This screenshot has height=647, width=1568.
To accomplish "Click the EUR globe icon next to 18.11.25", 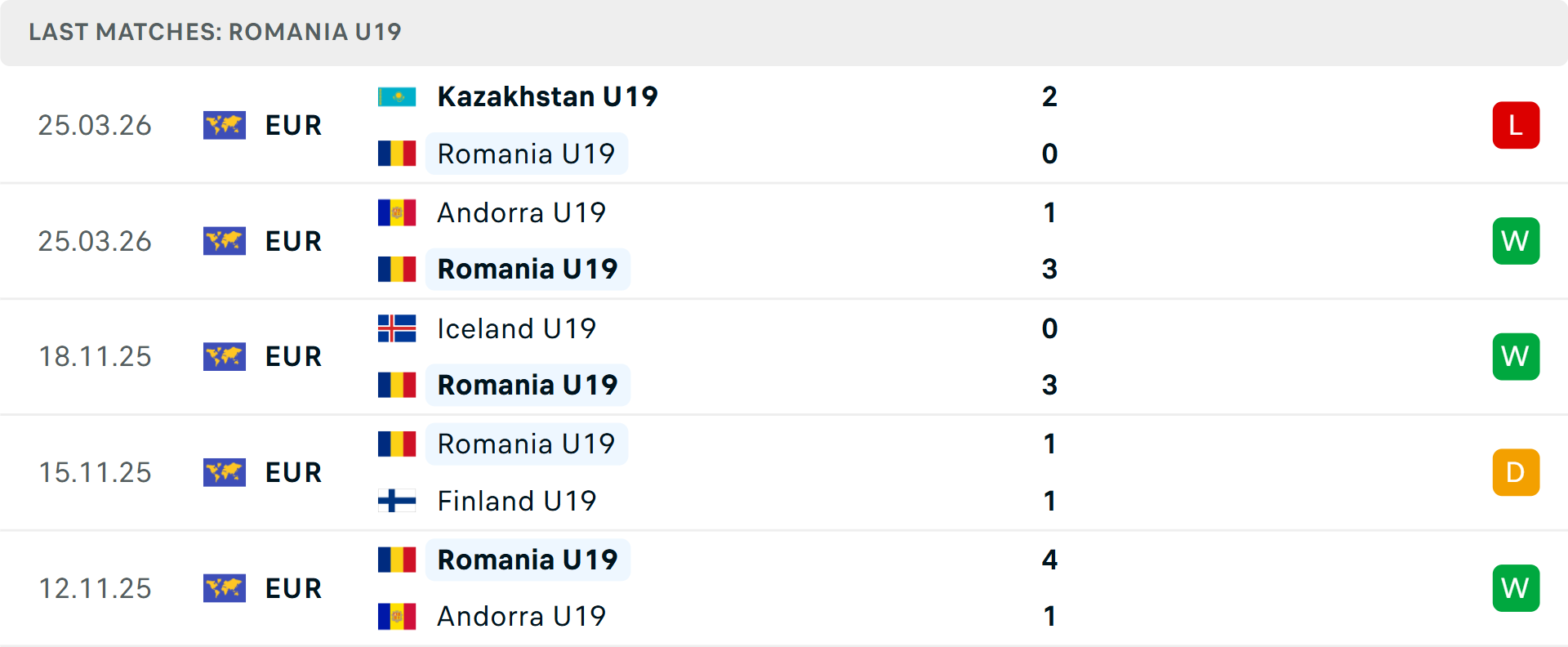I will (225, 355).
